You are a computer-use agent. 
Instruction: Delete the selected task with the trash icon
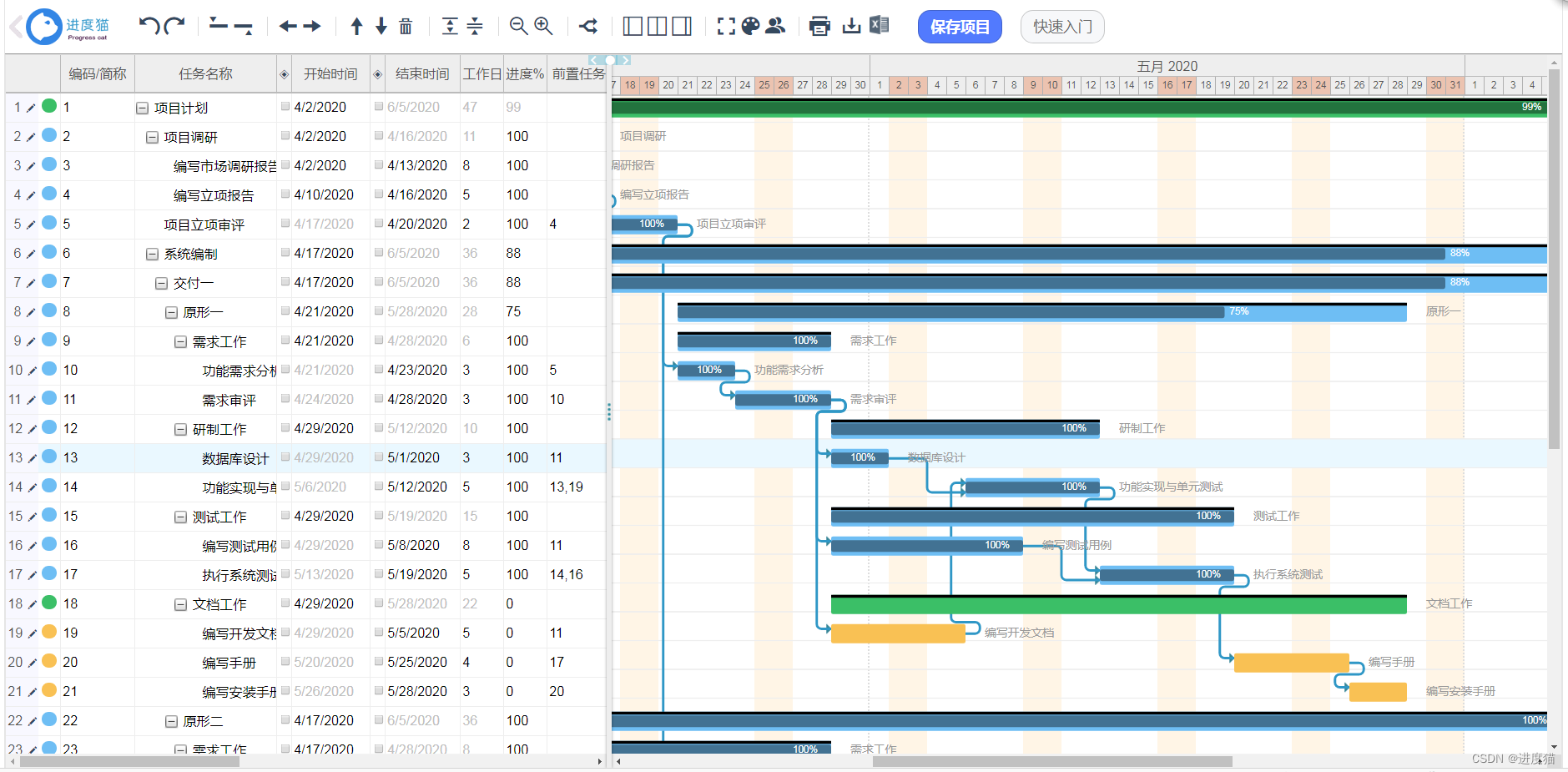tap(406, 27)
